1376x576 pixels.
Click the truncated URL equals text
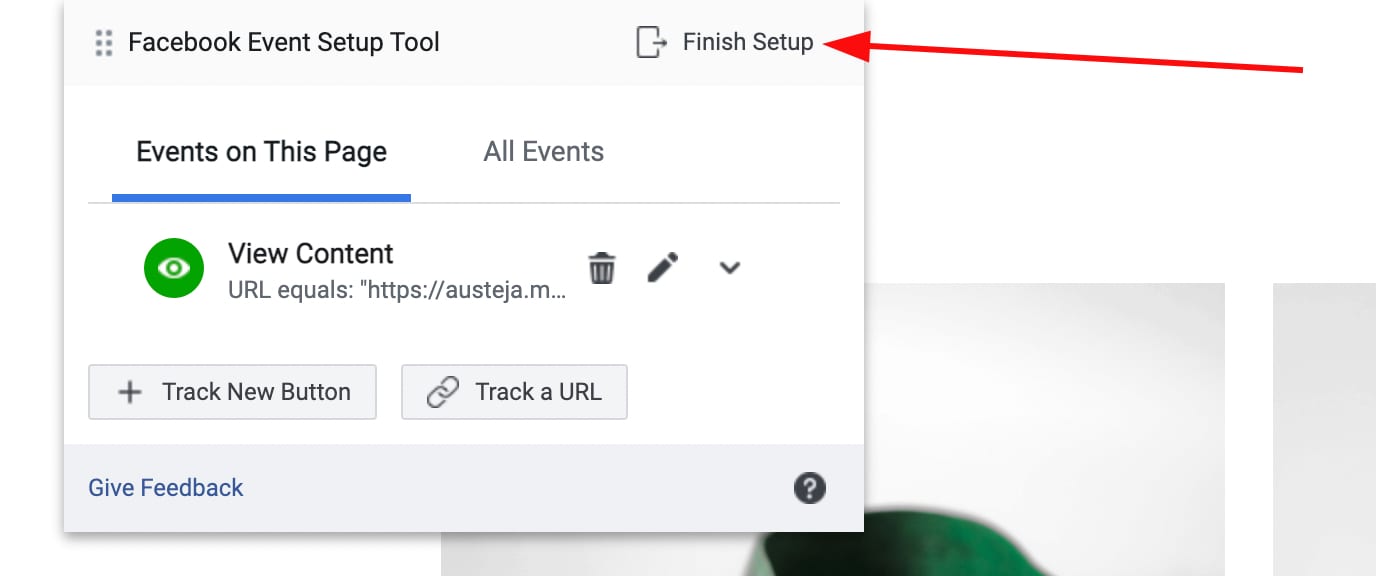pos(396,290)
